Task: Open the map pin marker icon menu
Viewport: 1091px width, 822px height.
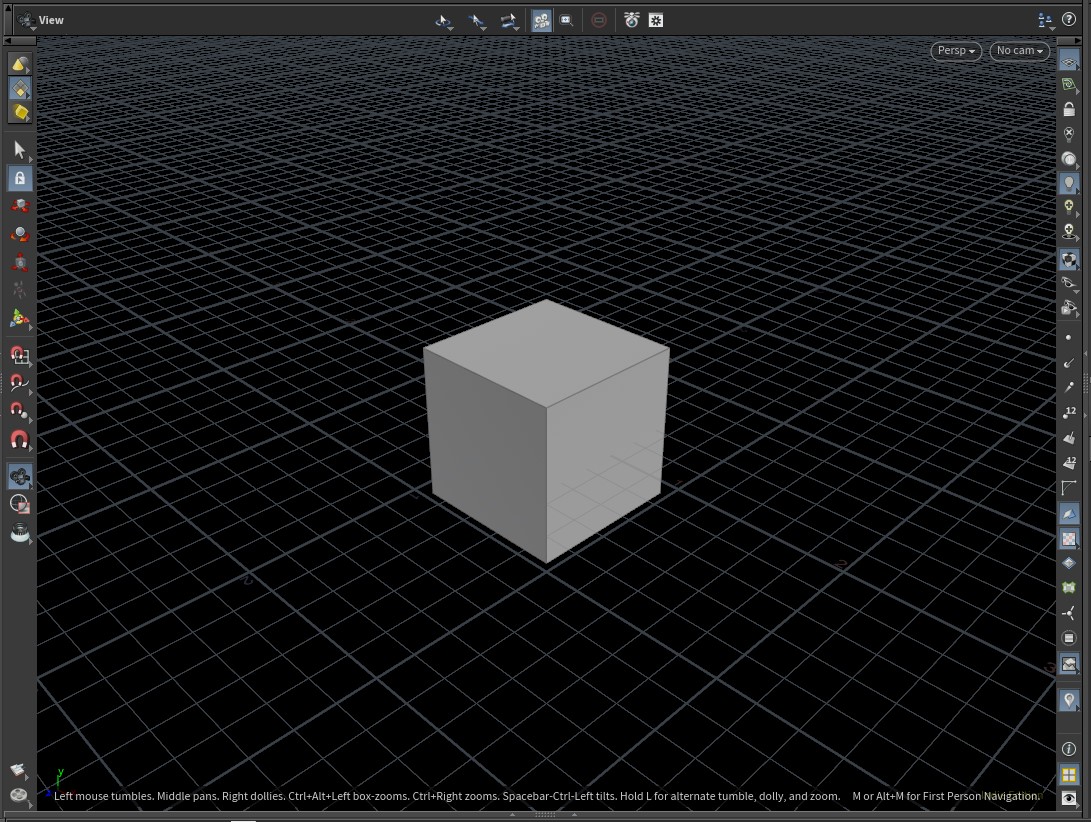Action: pyautogui.click(x=1069, y=700)
